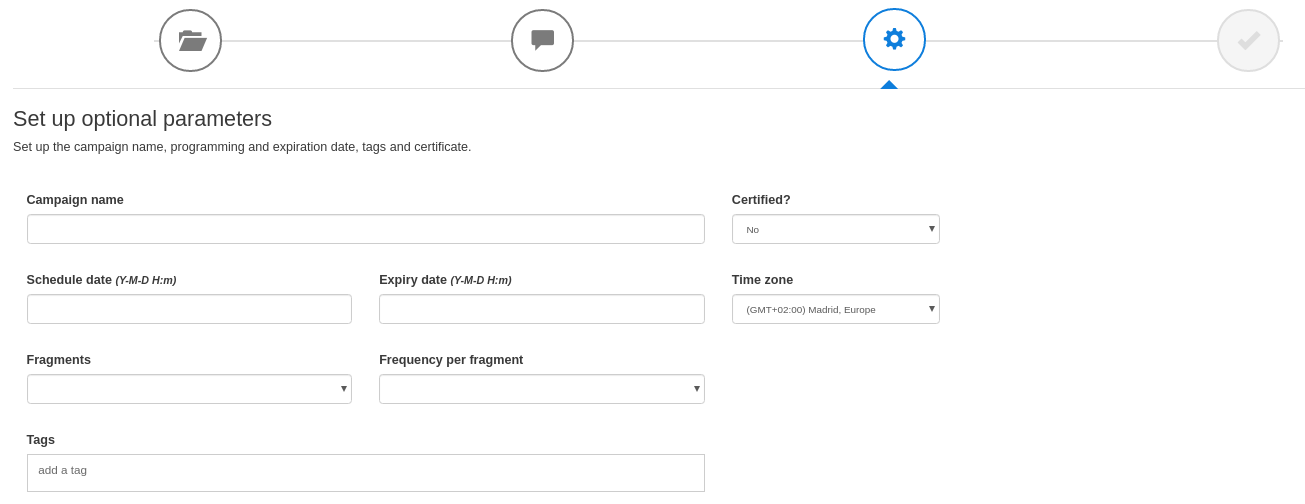Image resolution: width=1305 pixels, height=504 pixels.
Task: Click the Schedule date input box
Action: (189, 309)
